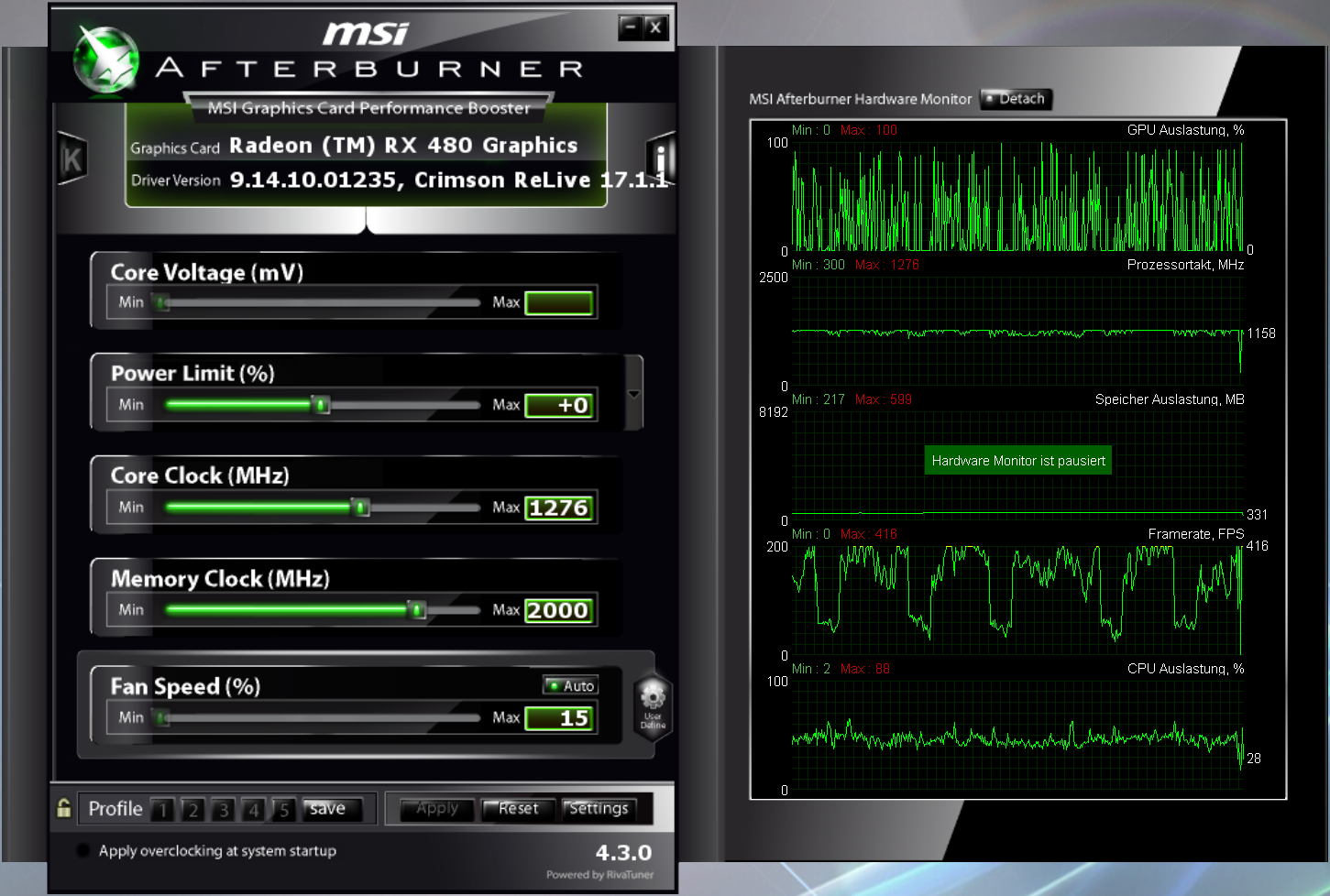Click the 'Radeon (TM) RX 480 Graphics' text
Viewport: 1330px width, 896px height.
403,146
